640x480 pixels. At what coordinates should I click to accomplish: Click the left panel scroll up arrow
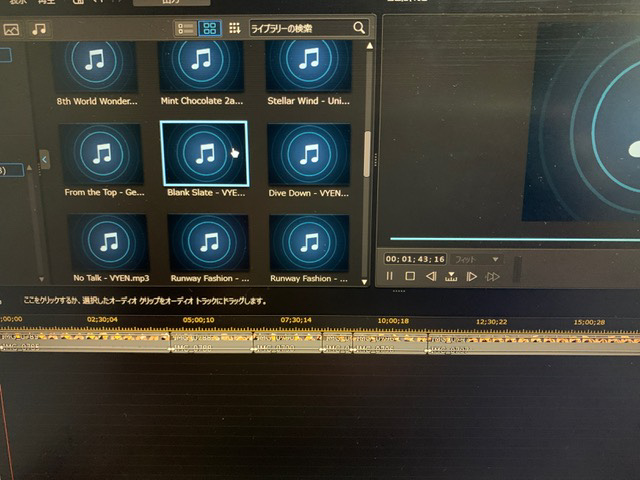click(x=29, y=168)
